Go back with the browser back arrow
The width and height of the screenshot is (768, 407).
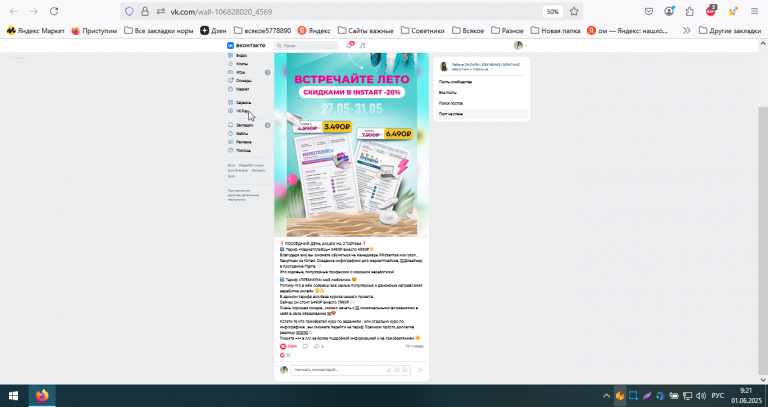pyautogui.click(x=14, y=11)
